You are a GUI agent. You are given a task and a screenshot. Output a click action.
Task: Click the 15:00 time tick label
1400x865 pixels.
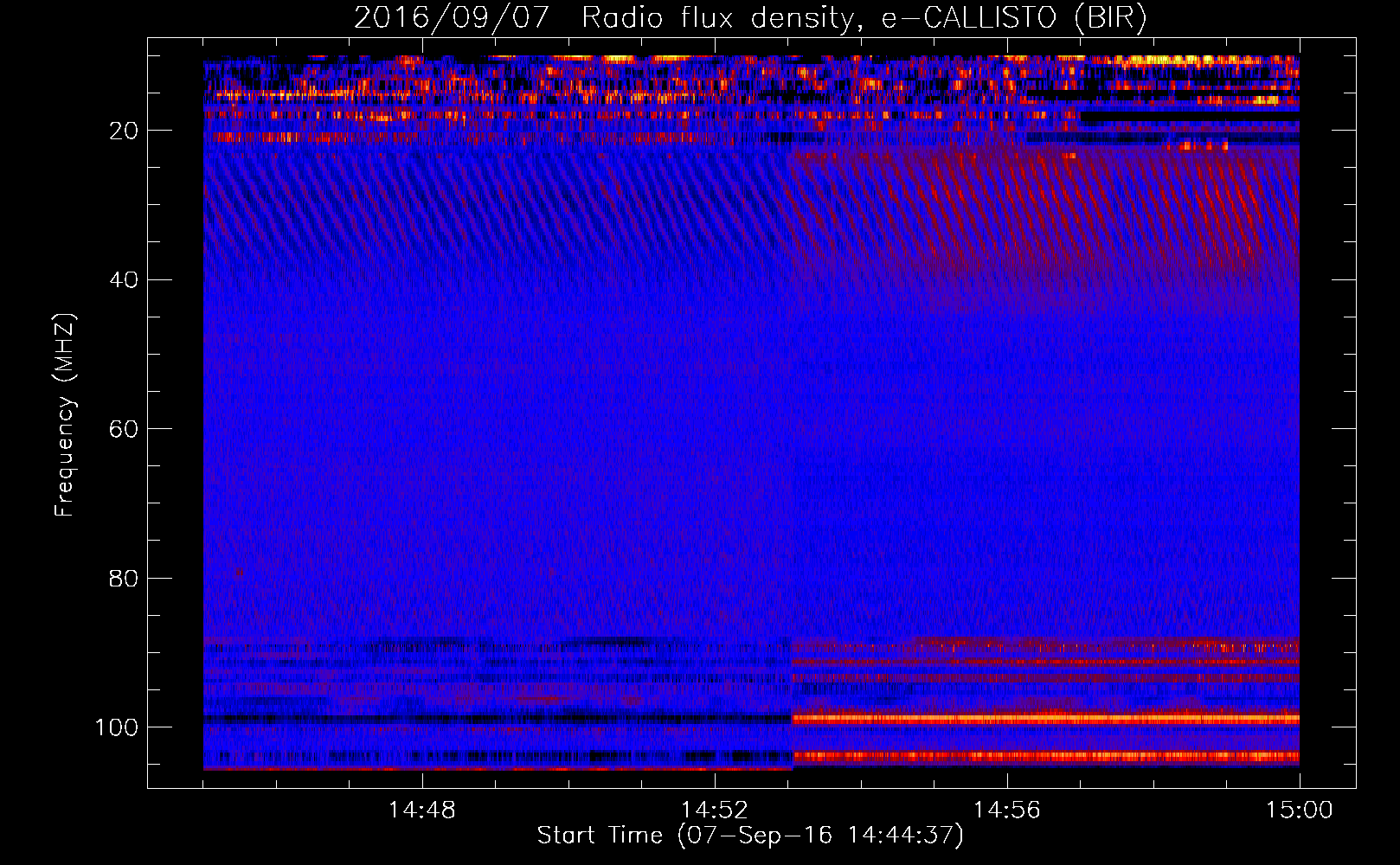(1300, 811)
